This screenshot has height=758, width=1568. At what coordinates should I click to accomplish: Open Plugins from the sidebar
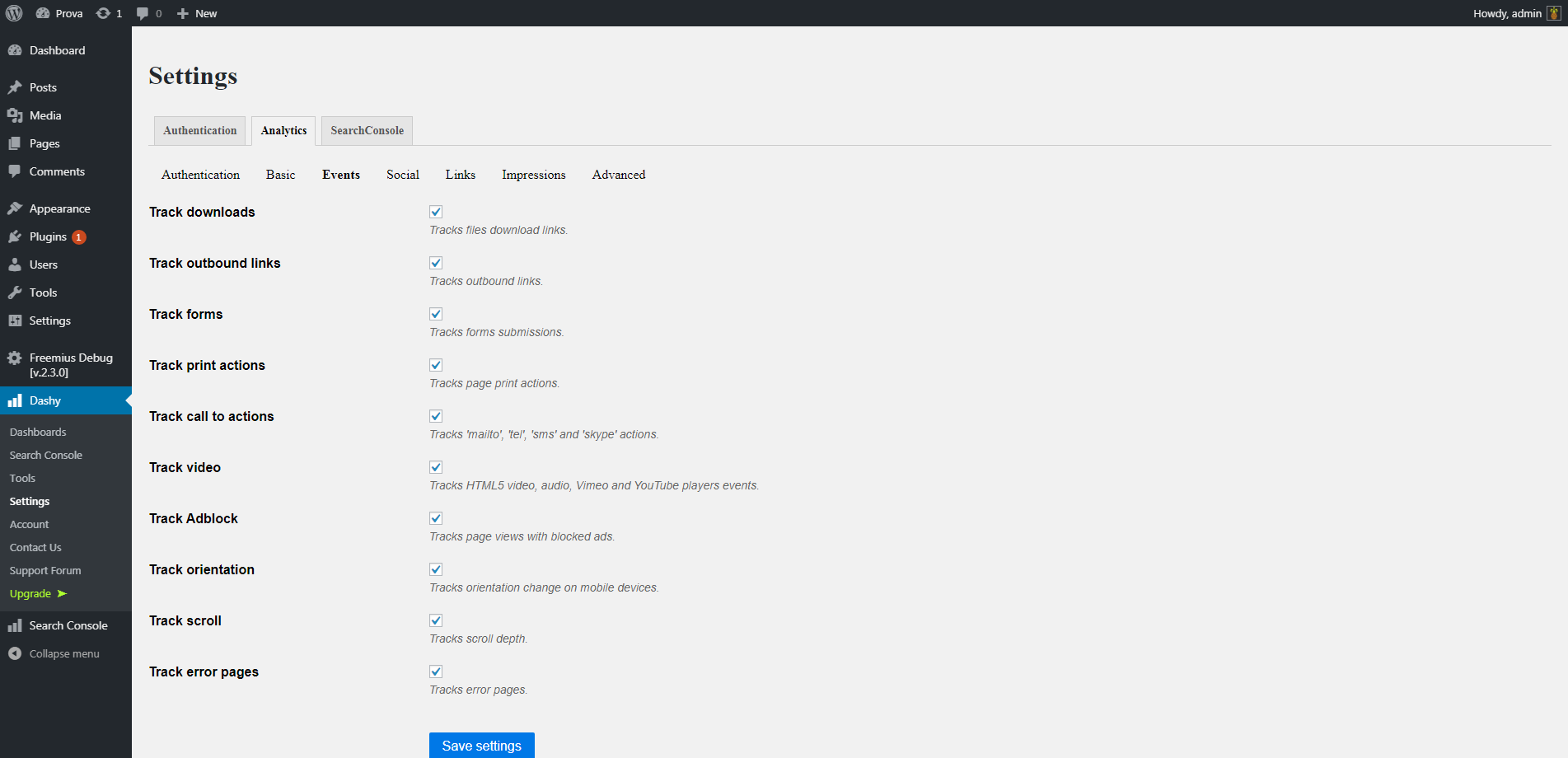click(x=48, y=236)
